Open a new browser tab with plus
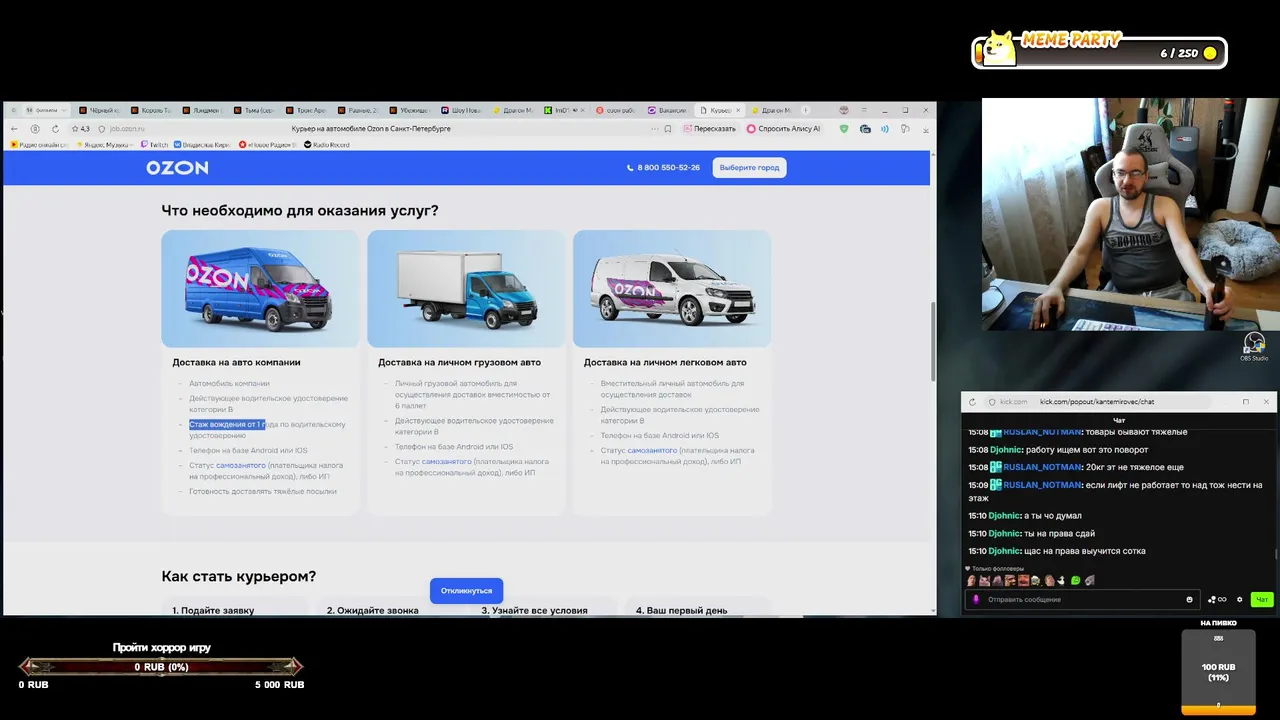This screenshot has width=1280, height=720. pos(805,110)
